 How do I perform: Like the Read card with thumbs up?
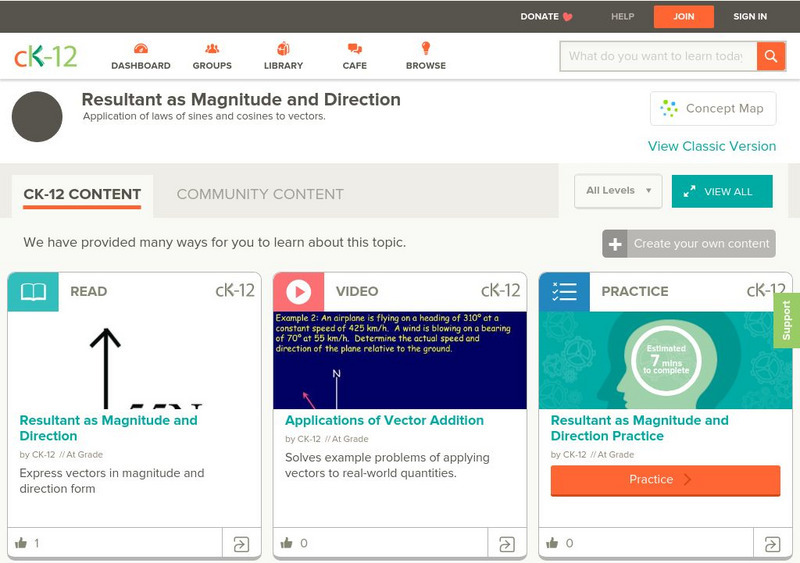(x=21, y=543)
